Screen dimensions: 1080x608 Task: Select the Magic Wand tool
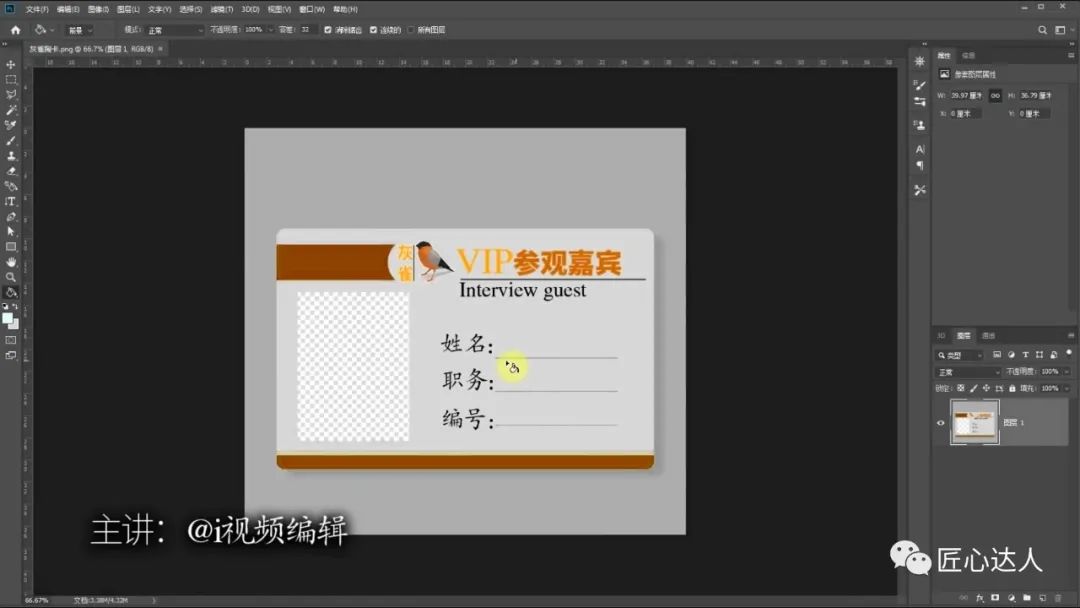coord(10,110)
